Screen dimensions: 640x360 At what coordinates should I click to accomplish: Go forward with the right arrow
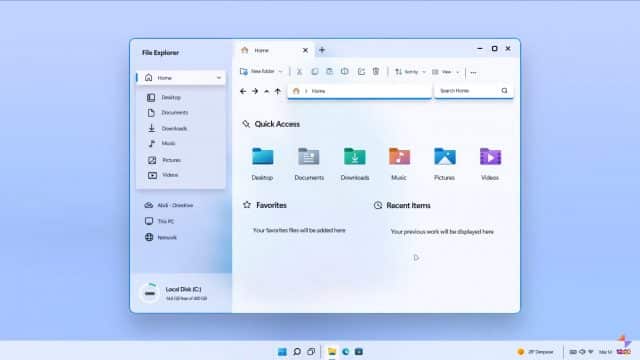click(x=255, y=91)
